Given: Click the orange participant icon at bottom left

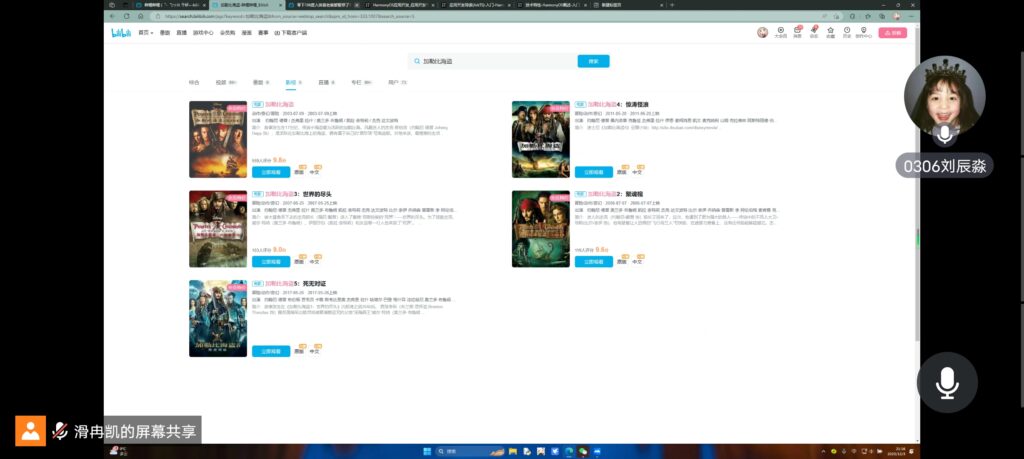Looking at the screenshot, I should (x=31, y=431).
